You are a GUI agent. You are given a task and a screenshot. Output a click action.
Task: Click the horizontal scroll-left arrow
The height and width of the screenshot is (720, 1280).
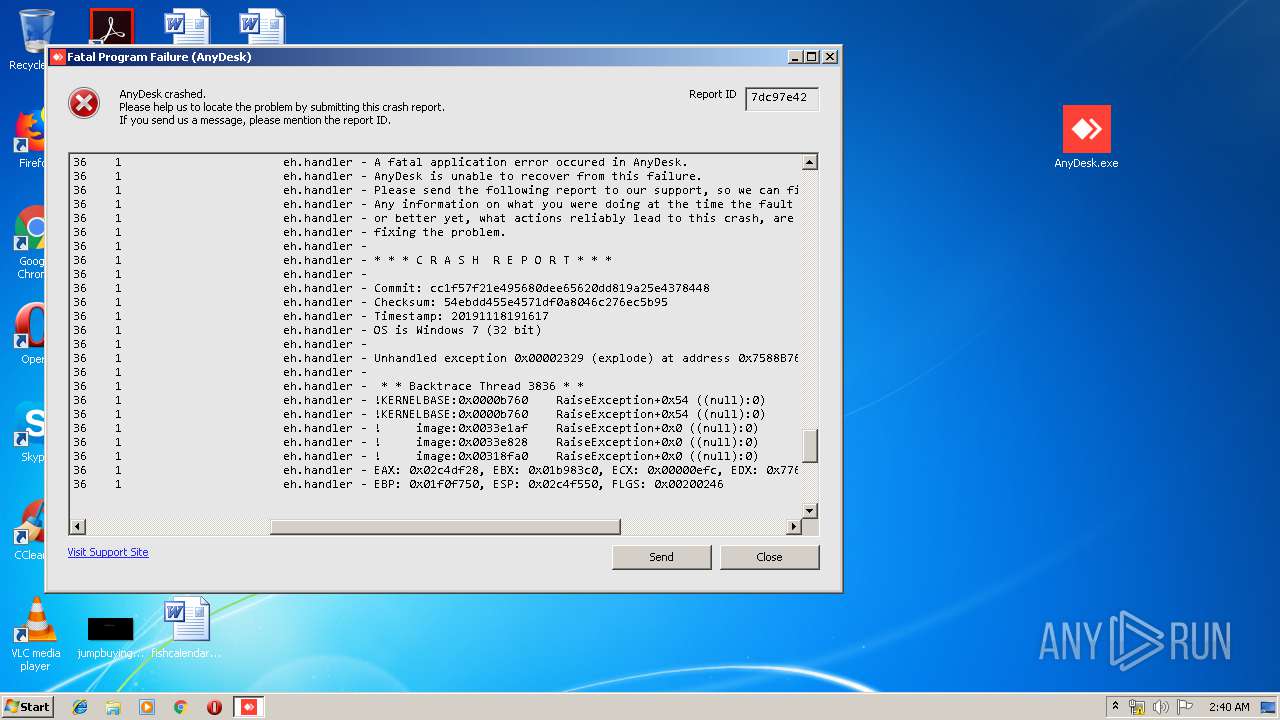(77, 527)
